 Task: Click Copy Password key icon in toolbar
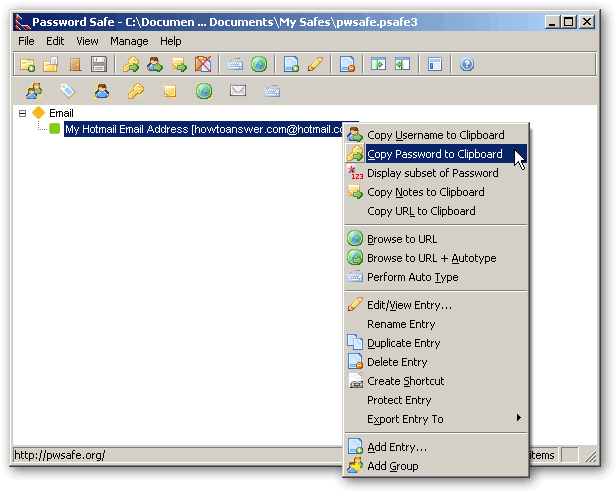(131, 64)
